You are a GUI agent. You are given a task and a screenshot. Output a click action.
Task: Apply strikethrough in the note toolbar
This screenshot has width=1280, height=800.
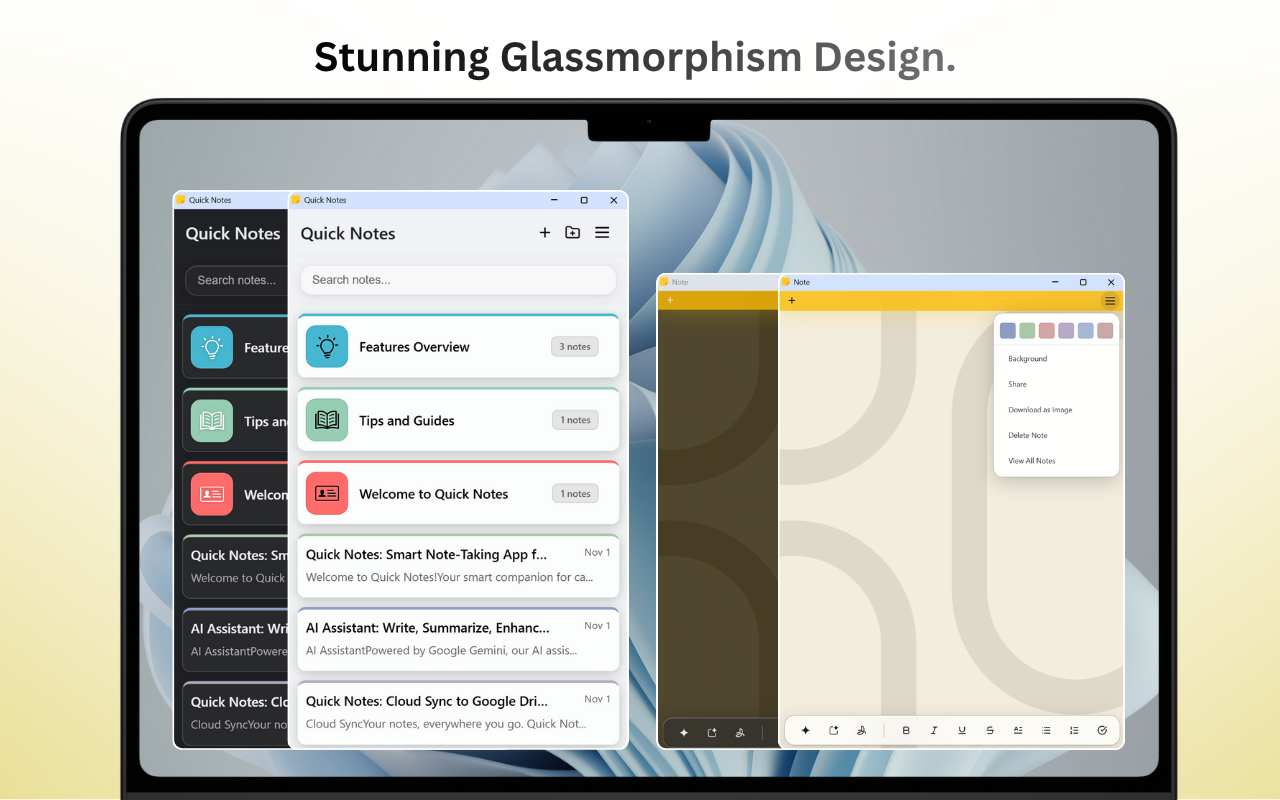coord(990,731)
